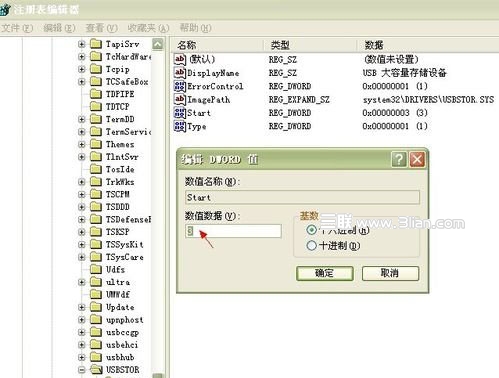
Task: Expand the TlntSvr tree node
Action: (x=82, y=157)
